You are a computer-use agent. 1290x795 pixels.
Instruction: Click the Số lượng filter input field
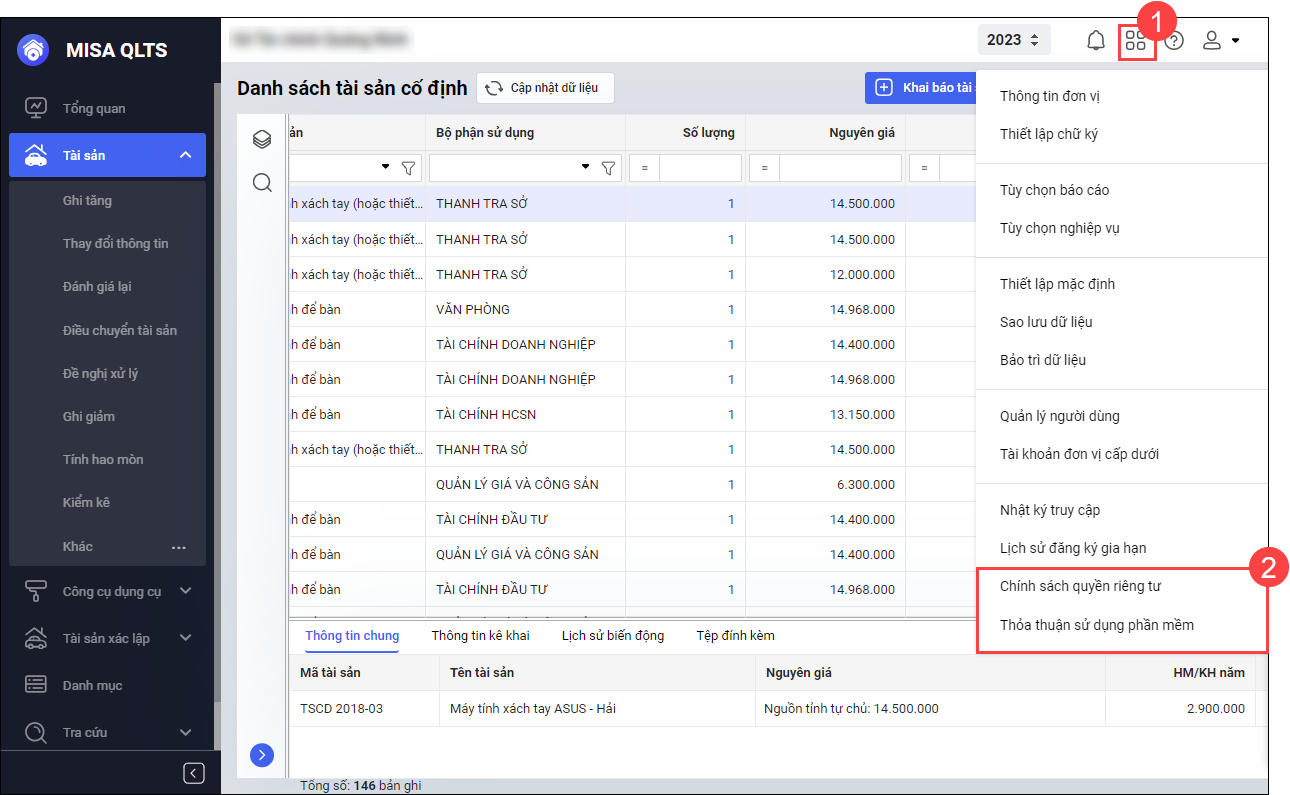pos(699,168)
